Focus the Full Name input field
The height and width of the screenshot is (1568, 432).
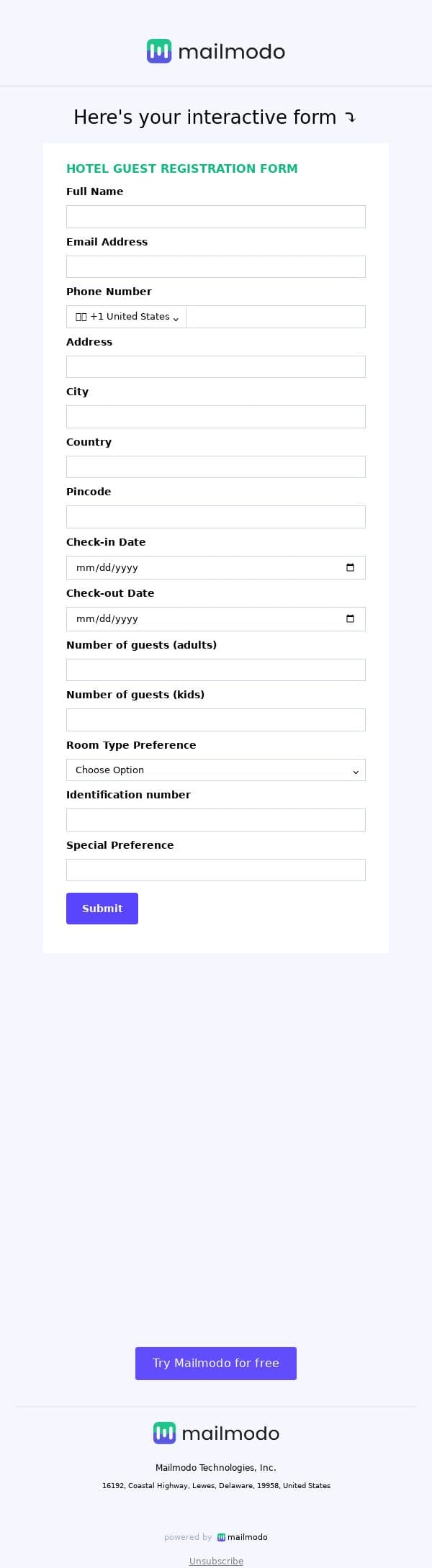(216, 217)
